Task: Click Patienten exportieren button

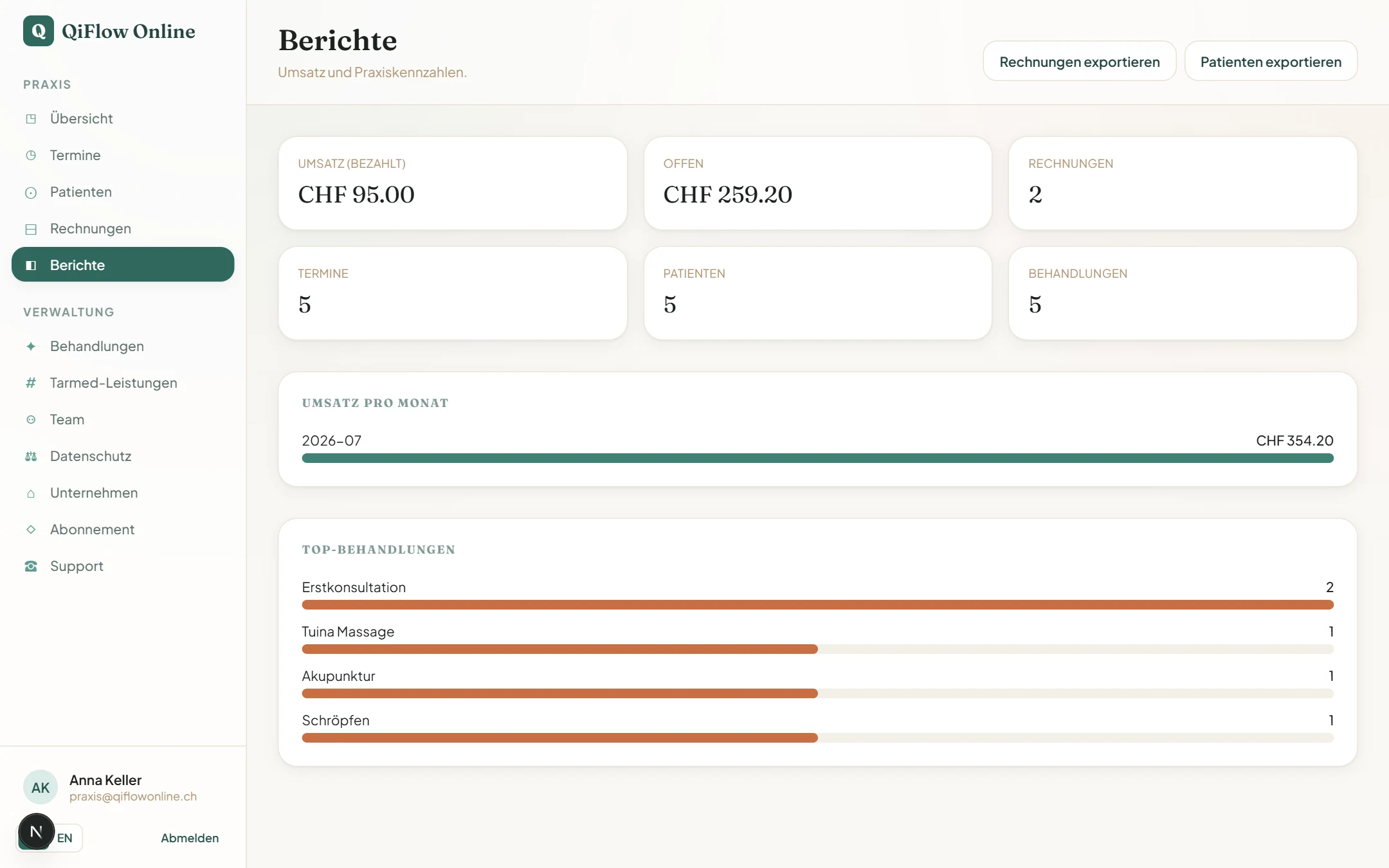Action: pos(1271,61)
